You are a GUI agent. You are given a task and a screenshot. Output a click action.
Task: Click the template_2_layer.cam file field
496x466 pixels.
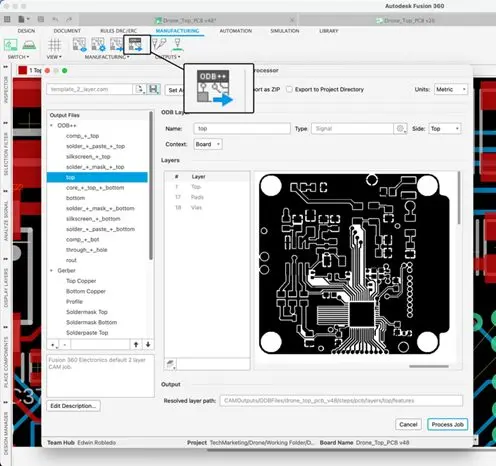(x=90, y=89)
